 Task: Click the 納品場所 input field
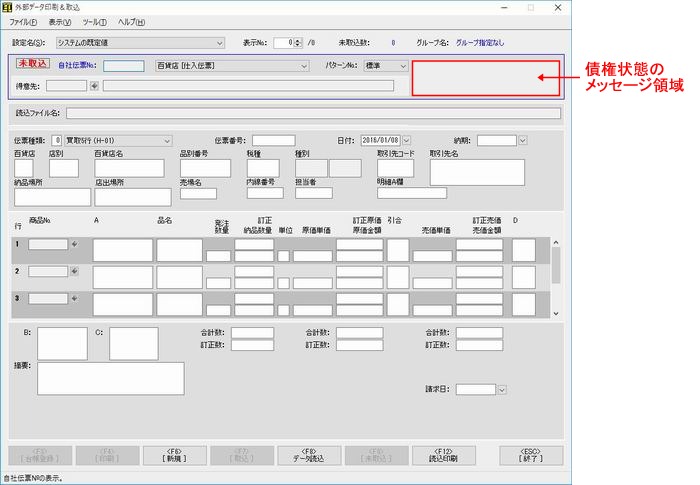tap(52, 197)
